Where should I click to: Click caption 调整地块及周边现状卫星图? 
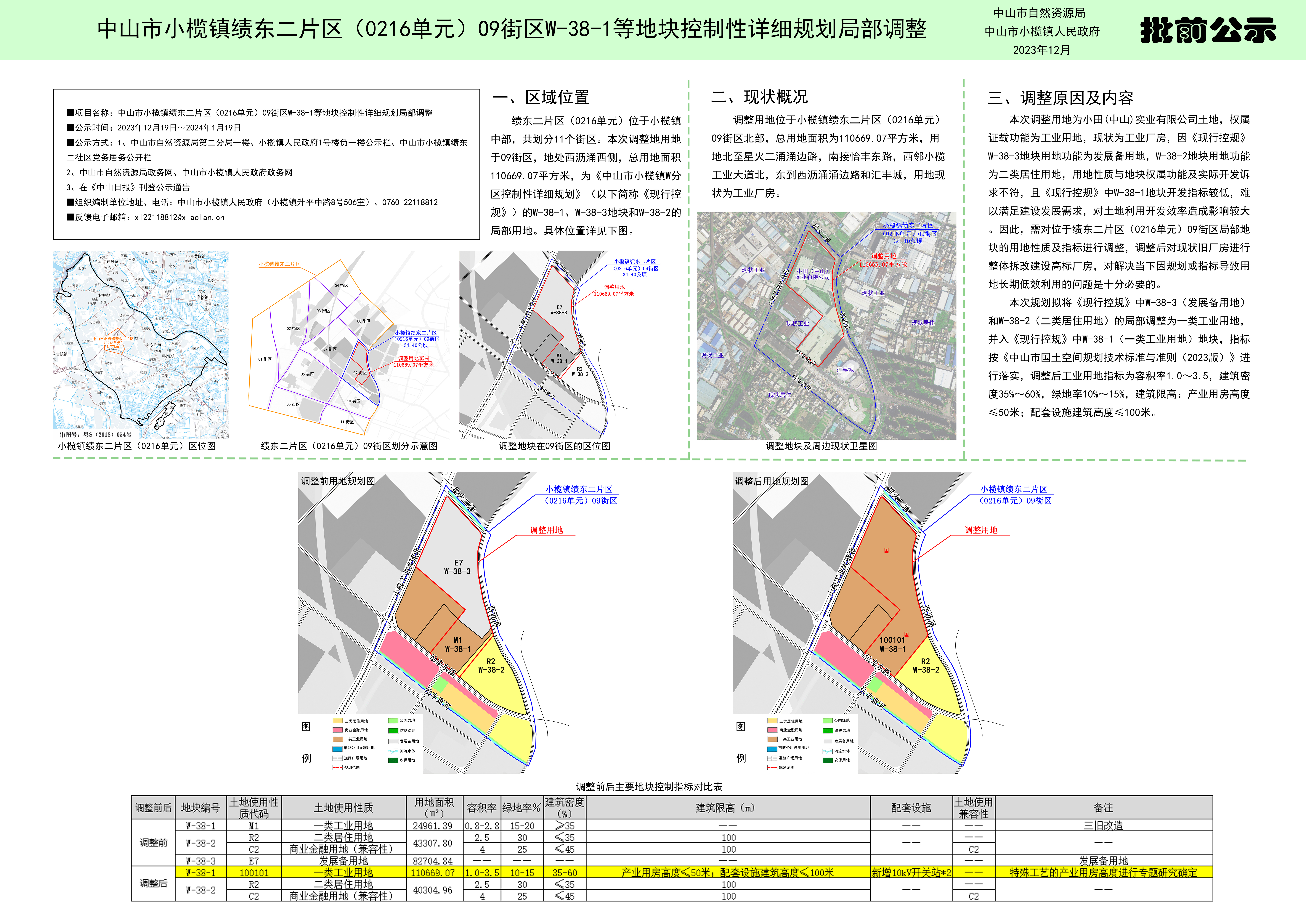[821, 446]
